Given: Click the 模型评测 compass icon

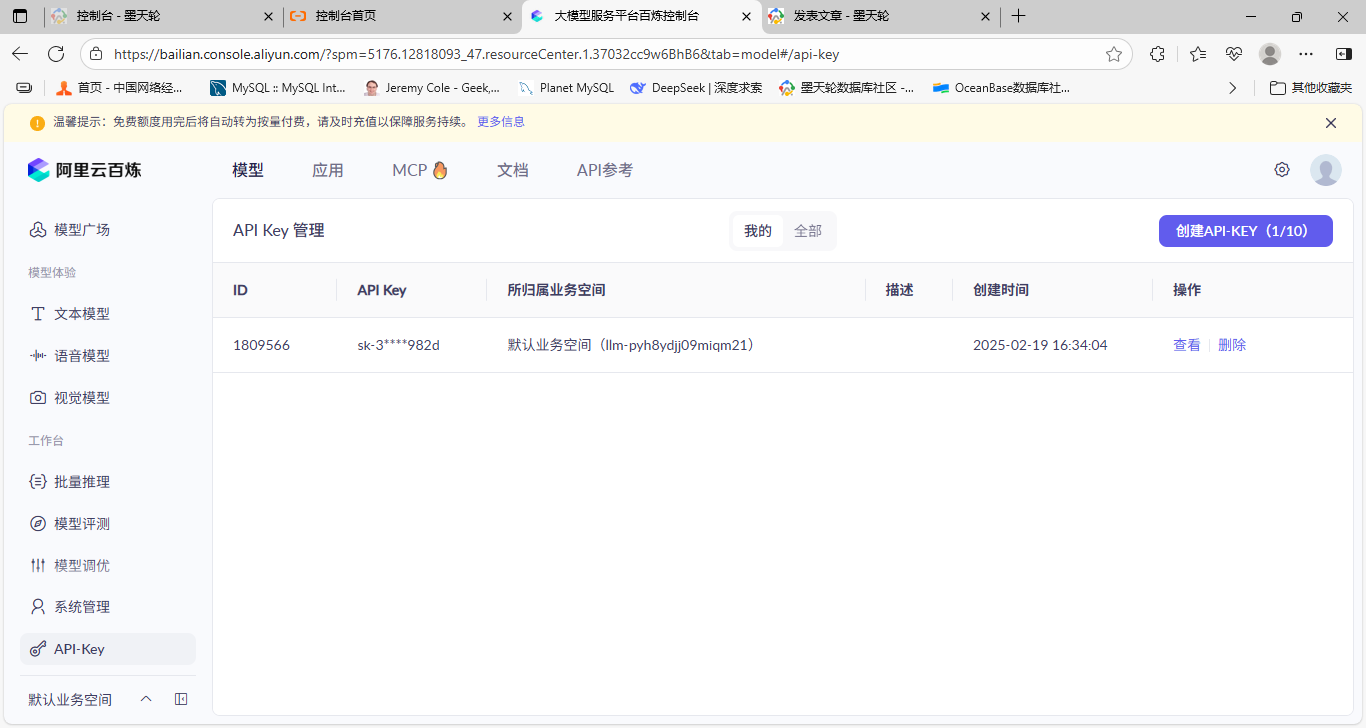Looking at the screenshot, I should [38, 524].
